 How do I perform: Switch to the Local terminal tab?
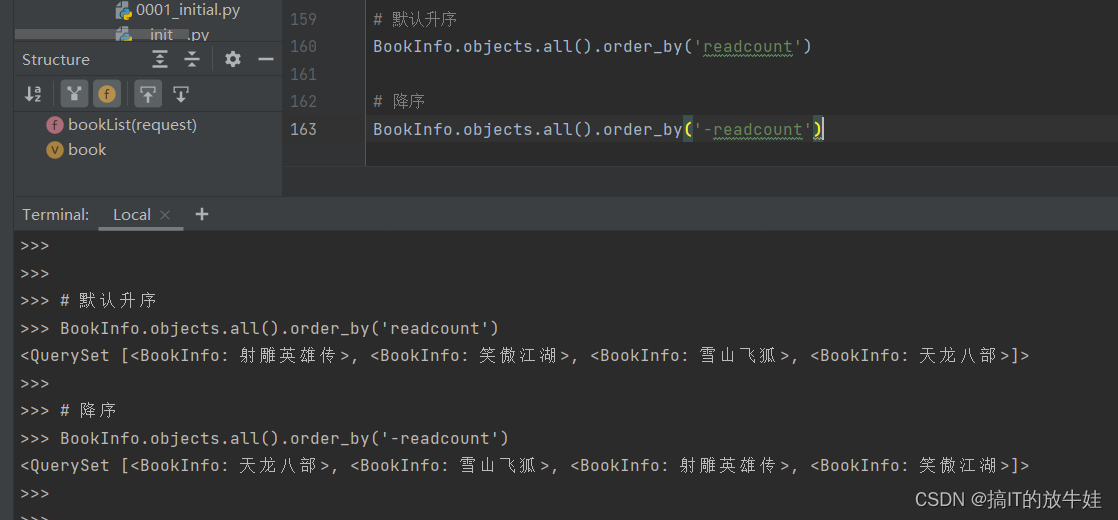[x=132, y=215]
